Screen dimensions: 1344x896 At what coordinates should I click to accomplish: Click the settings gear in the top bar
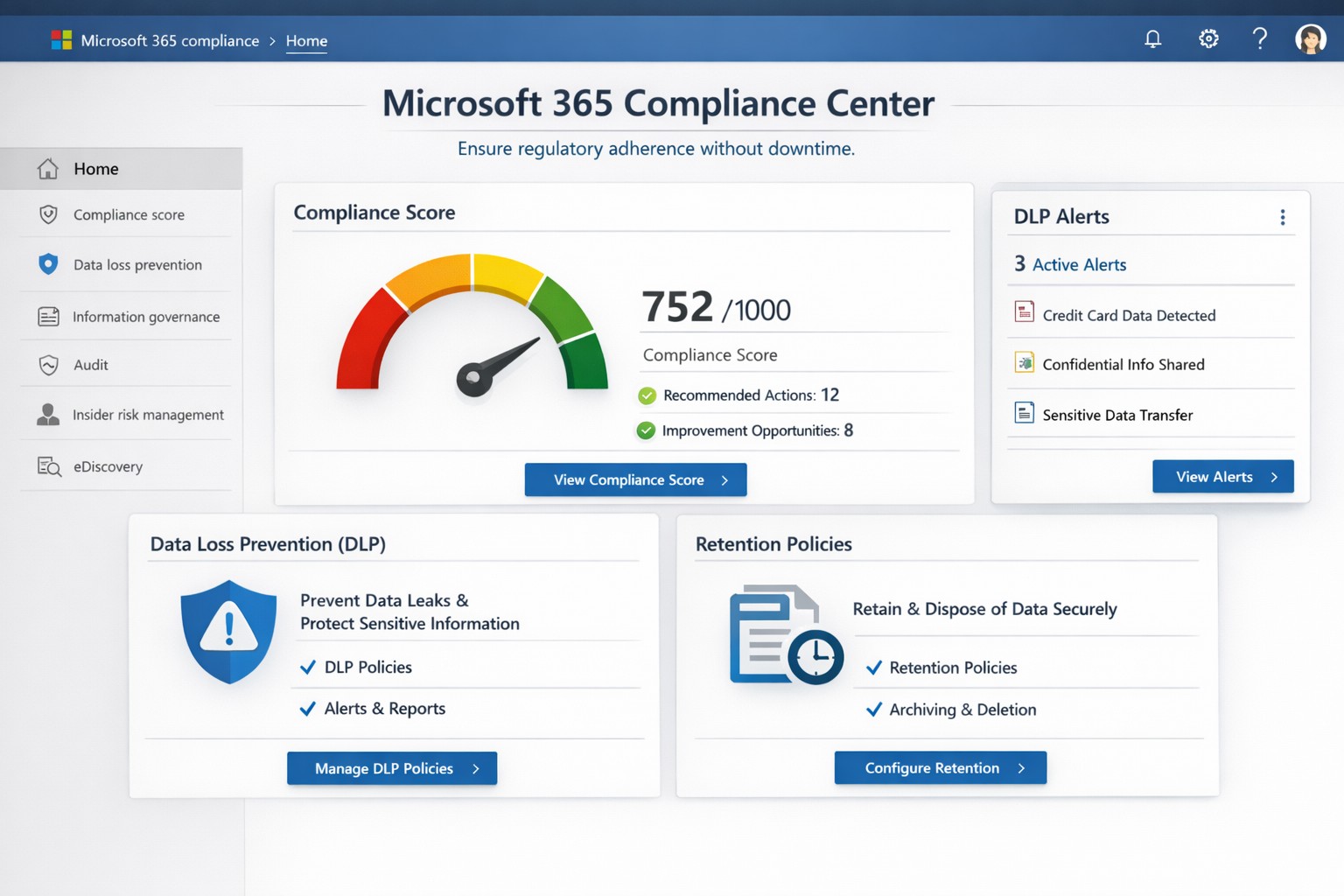pos(1208,38)
